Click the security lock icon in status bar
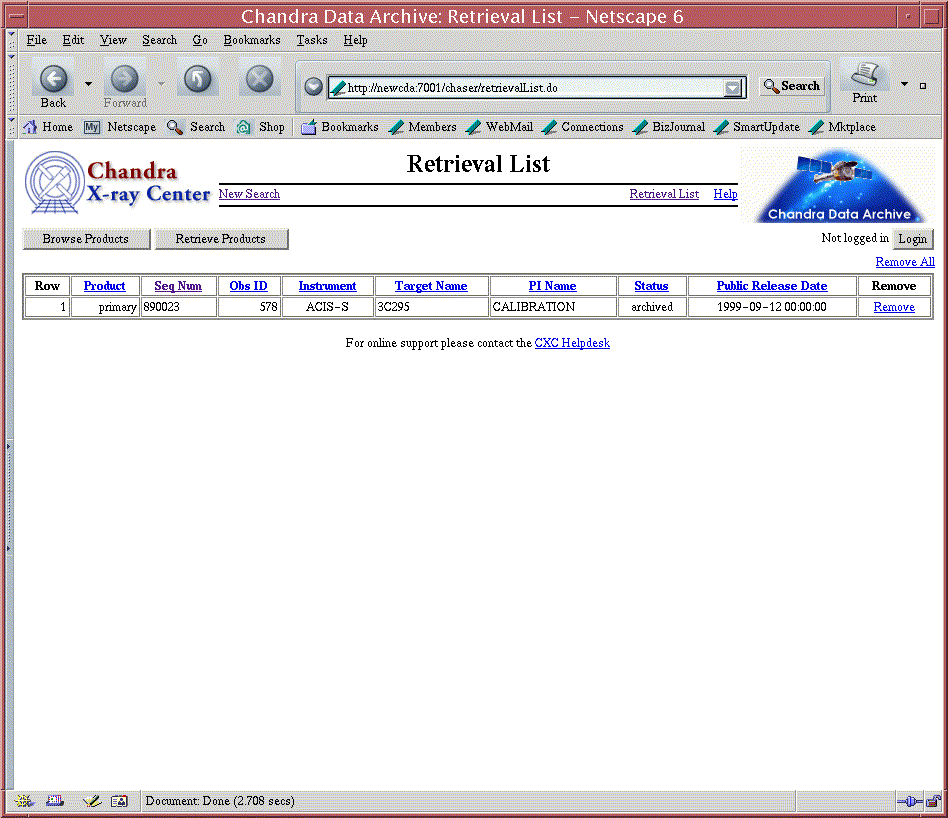Screen dimensions: 948x818 point(933,802)
